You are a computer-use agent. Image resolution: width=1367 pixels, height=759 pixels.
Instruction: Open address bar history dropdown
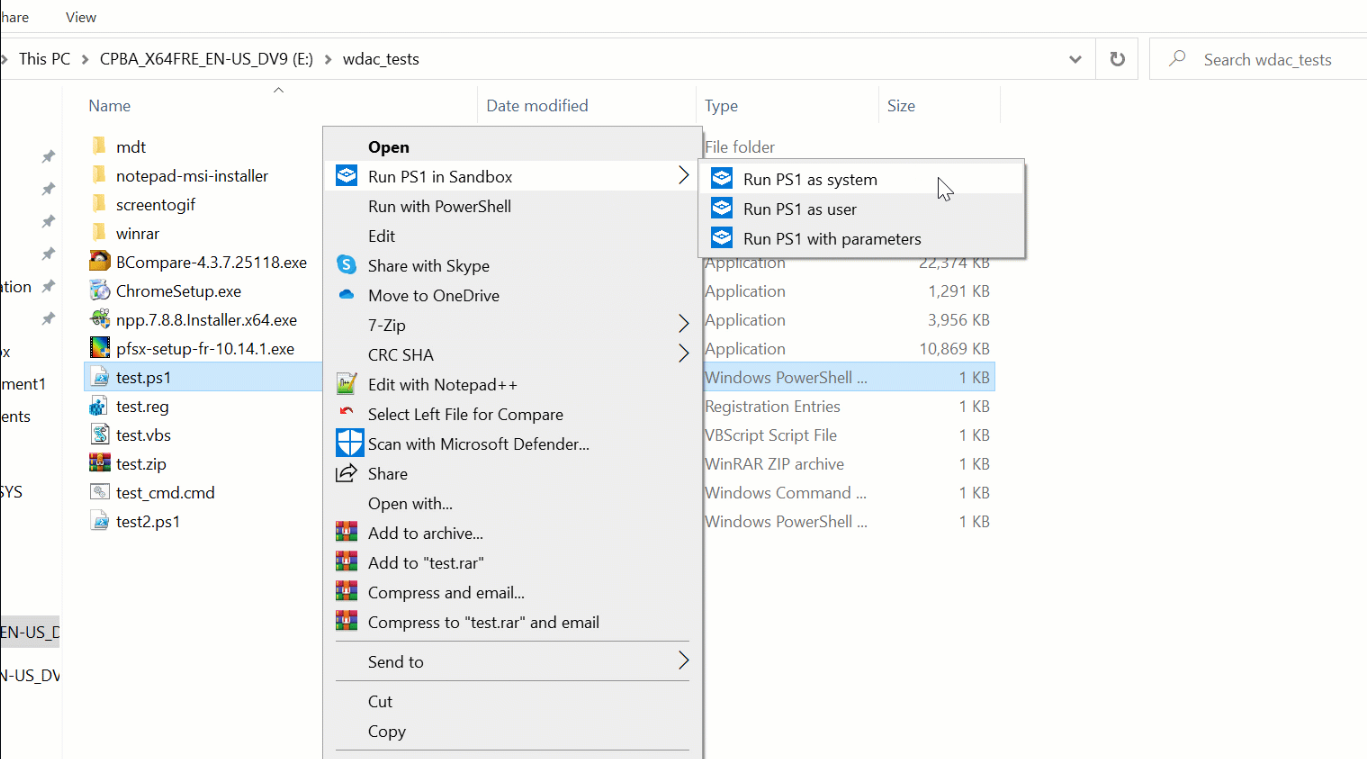point(1075,59)
